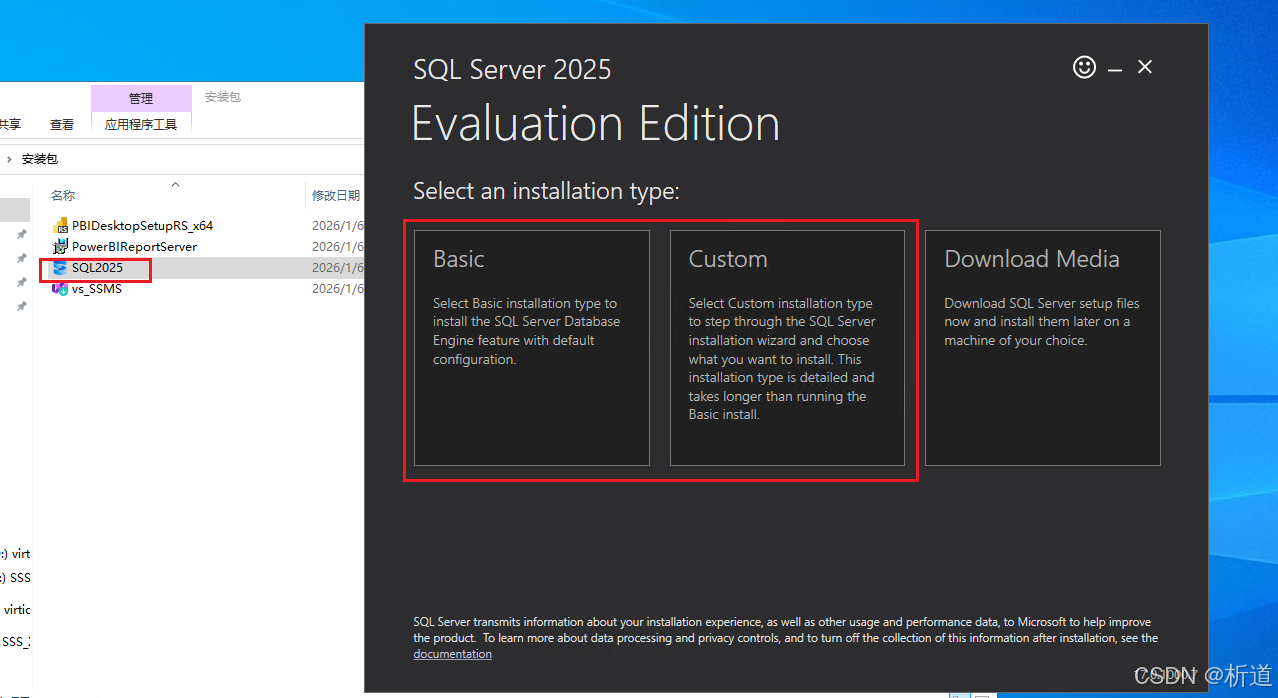Image resolution: width=1278 pixels, height=698 pixels.
Task: Click the smiley feedback icon
Action: pyautogui.click(x=1084, y=67)
